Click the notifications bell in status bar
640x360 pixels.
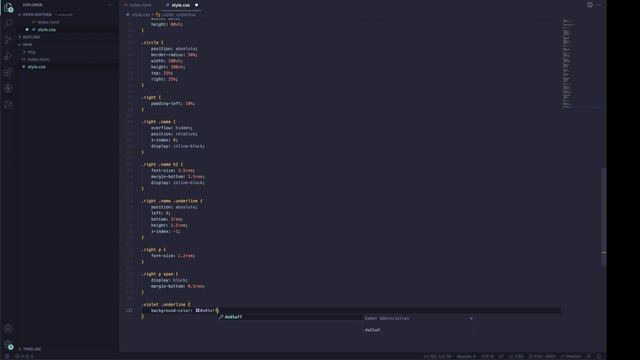click(599, 356)
